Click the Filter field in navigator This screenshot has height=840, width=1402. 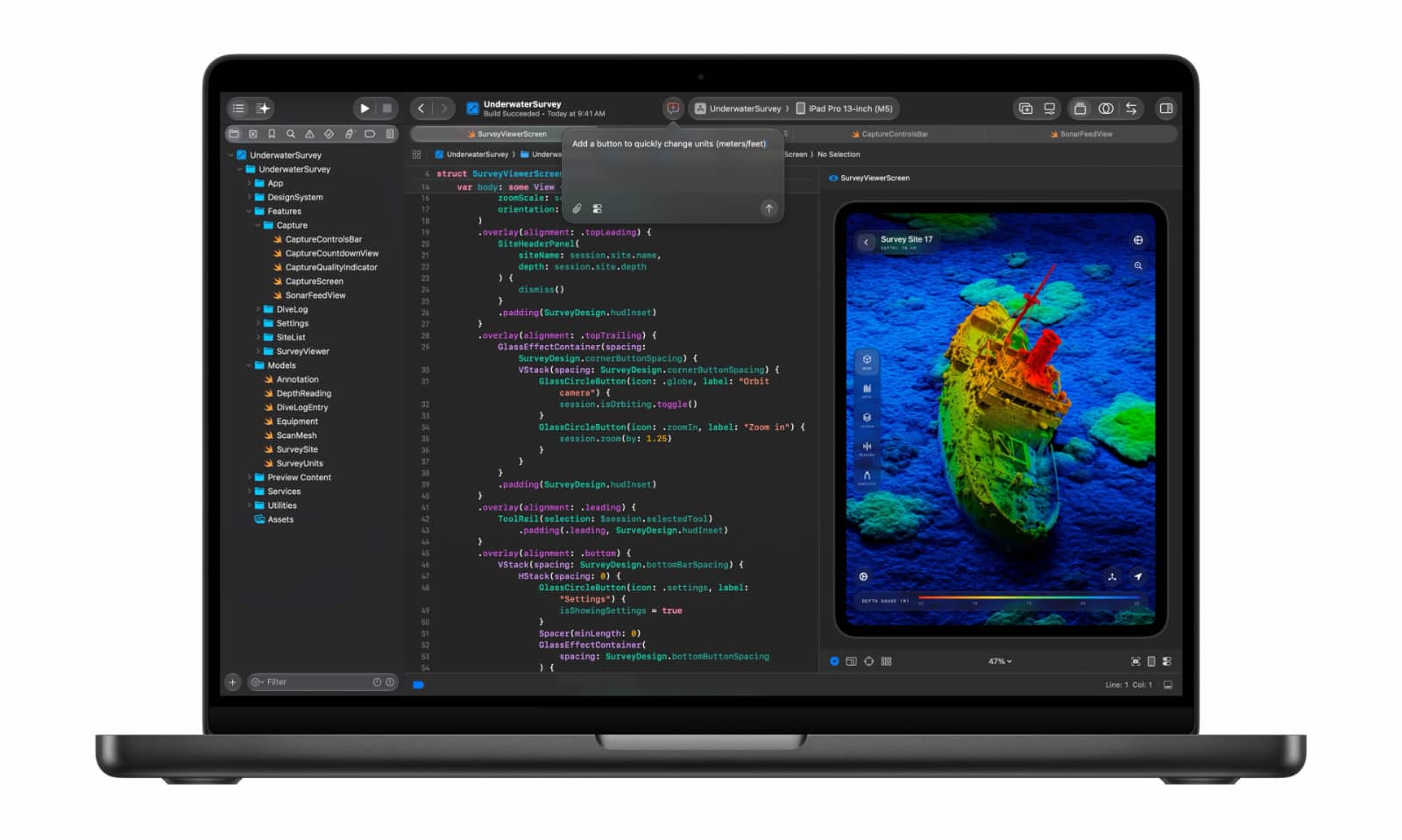(x=322, y=681)
